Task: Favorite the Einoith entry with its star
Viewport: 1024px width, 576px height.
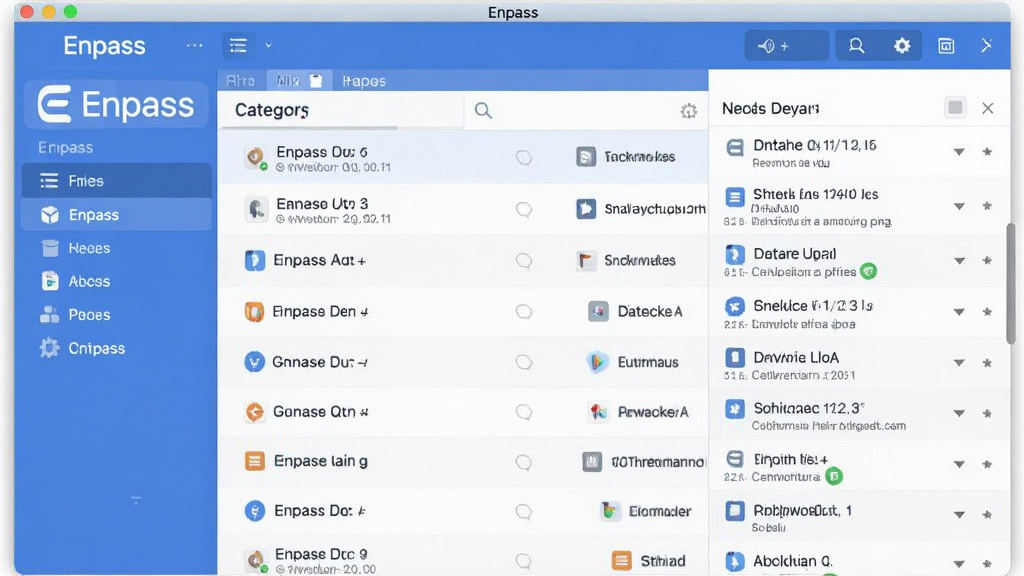Action: coord(987,464)
